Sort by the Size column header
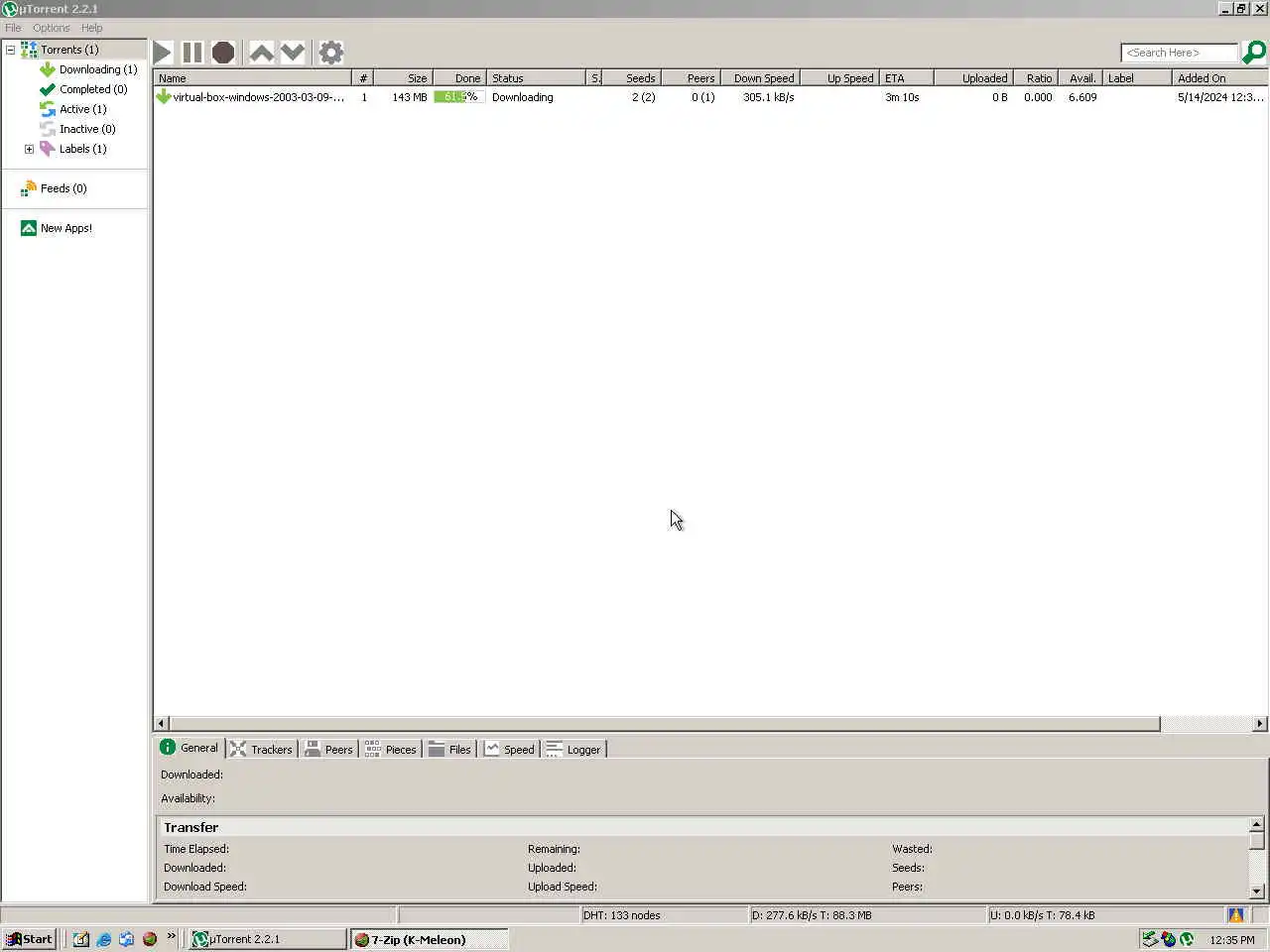This screenshot has height=952, width=1270. click(x=403, y=78)
